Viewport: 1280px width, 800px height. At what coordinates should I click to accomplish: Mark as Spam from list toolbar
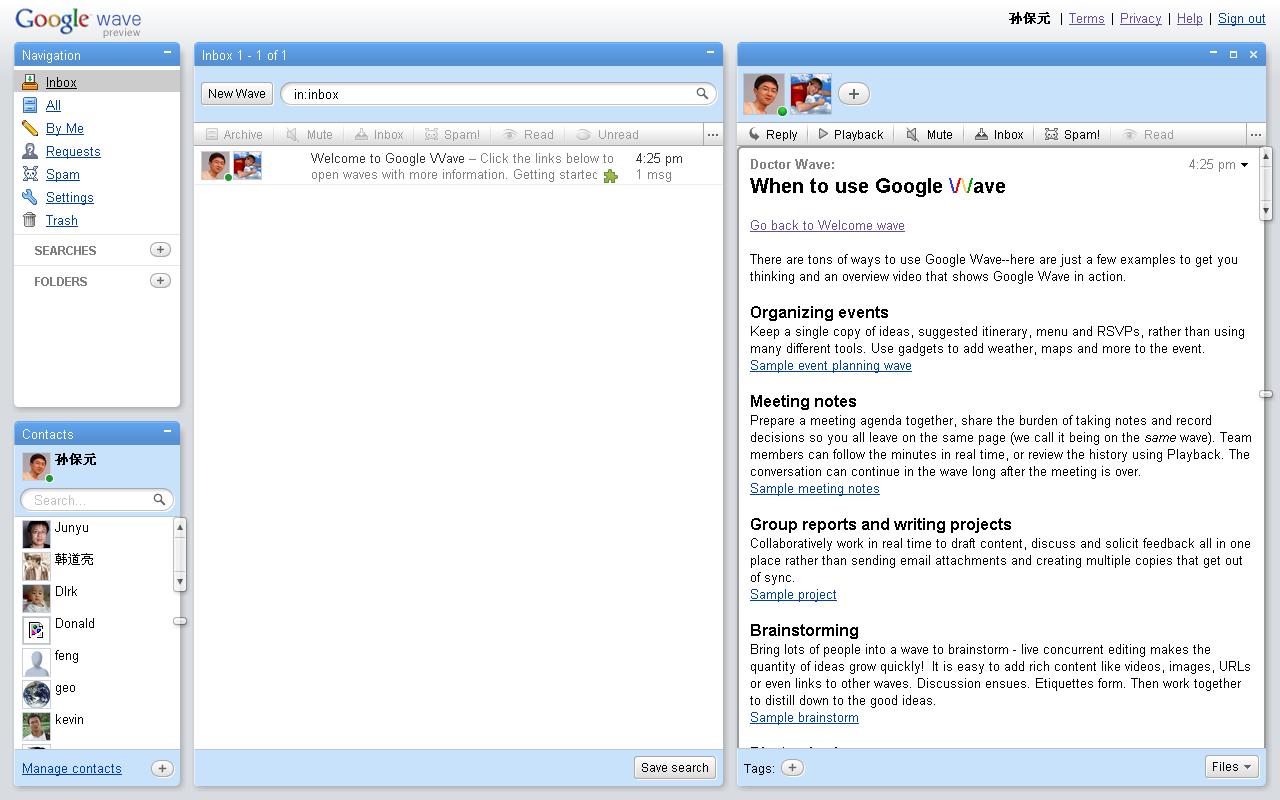pyautogui.click(x=452, y=135)
